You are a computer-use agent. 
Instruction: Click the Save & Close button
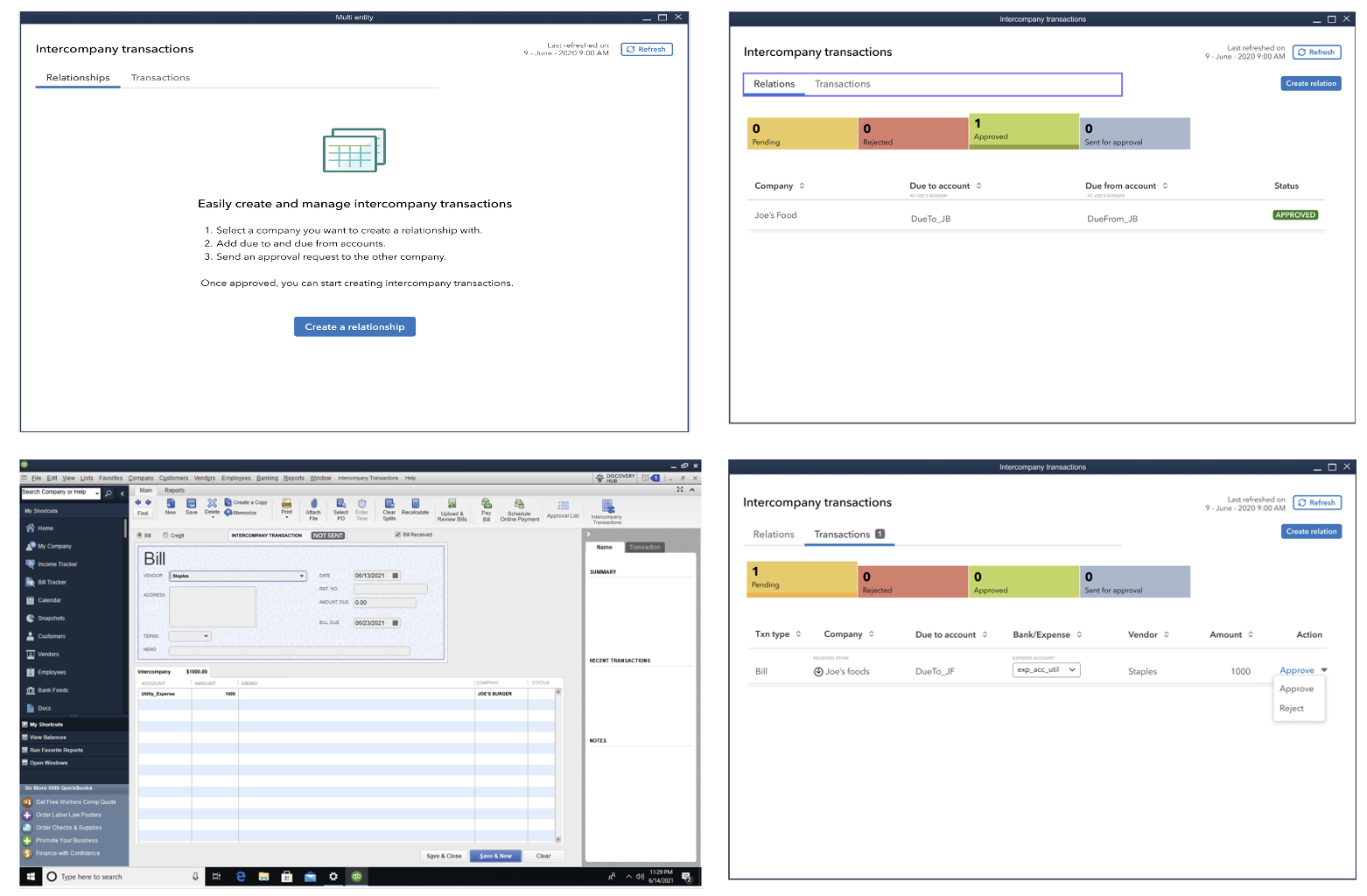(444, 856)
